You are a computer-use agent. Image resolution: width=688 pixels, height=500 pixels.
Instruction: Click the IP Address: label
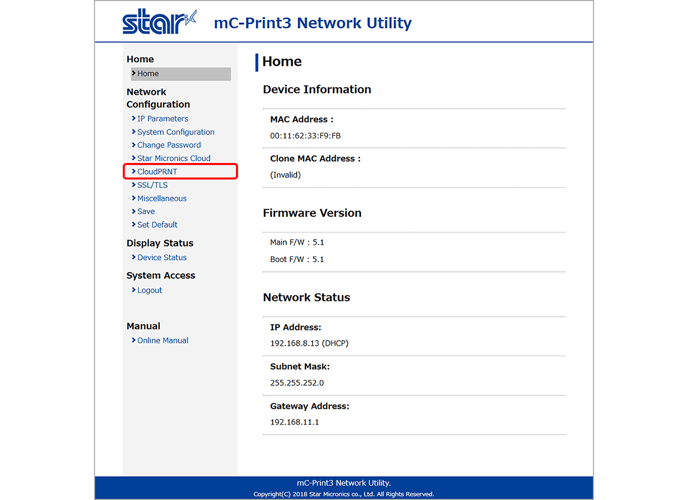pyautogui.click(x=295, y=327)
